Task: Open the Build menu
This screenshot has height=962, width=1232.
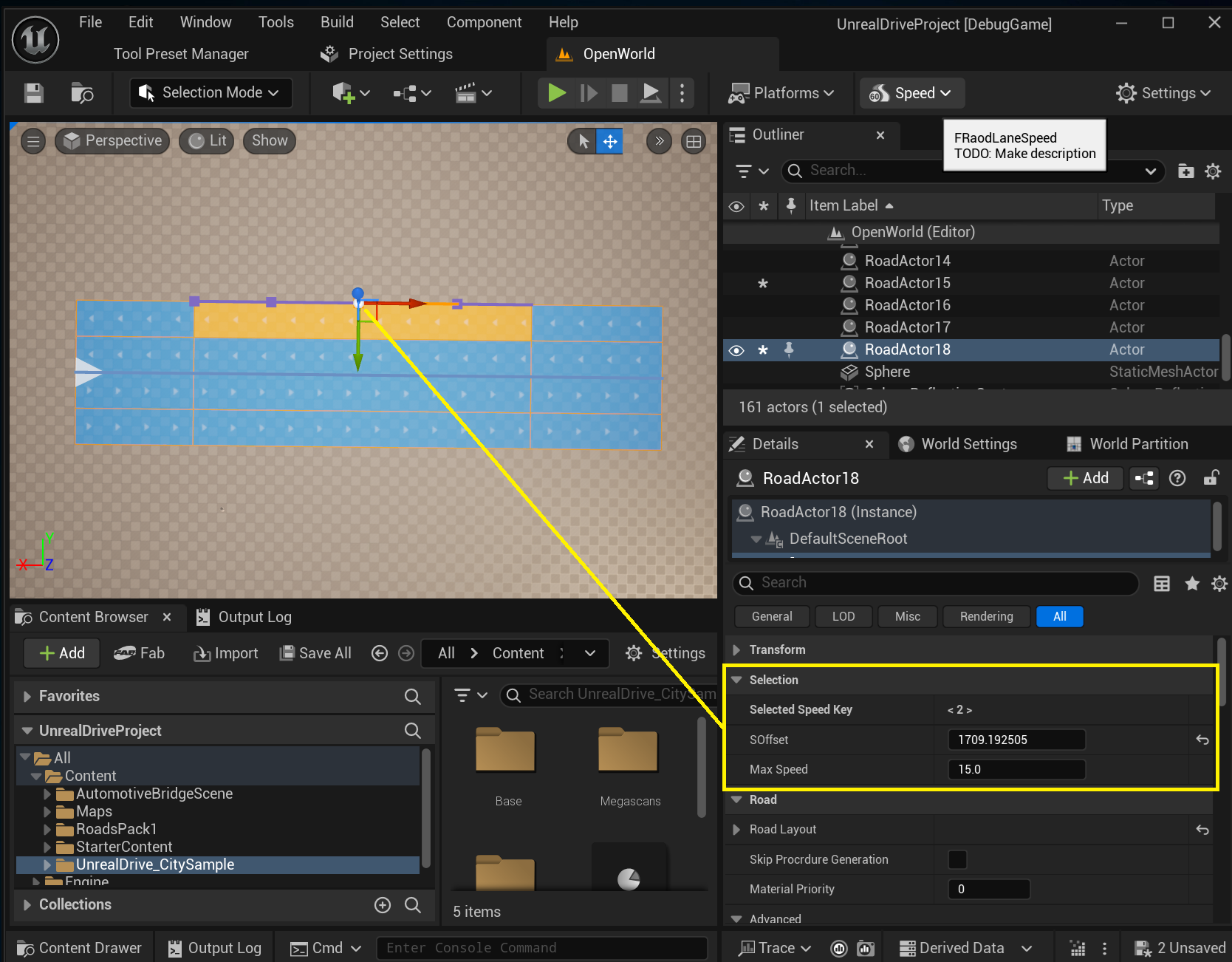Action: (x=337, y=22)
